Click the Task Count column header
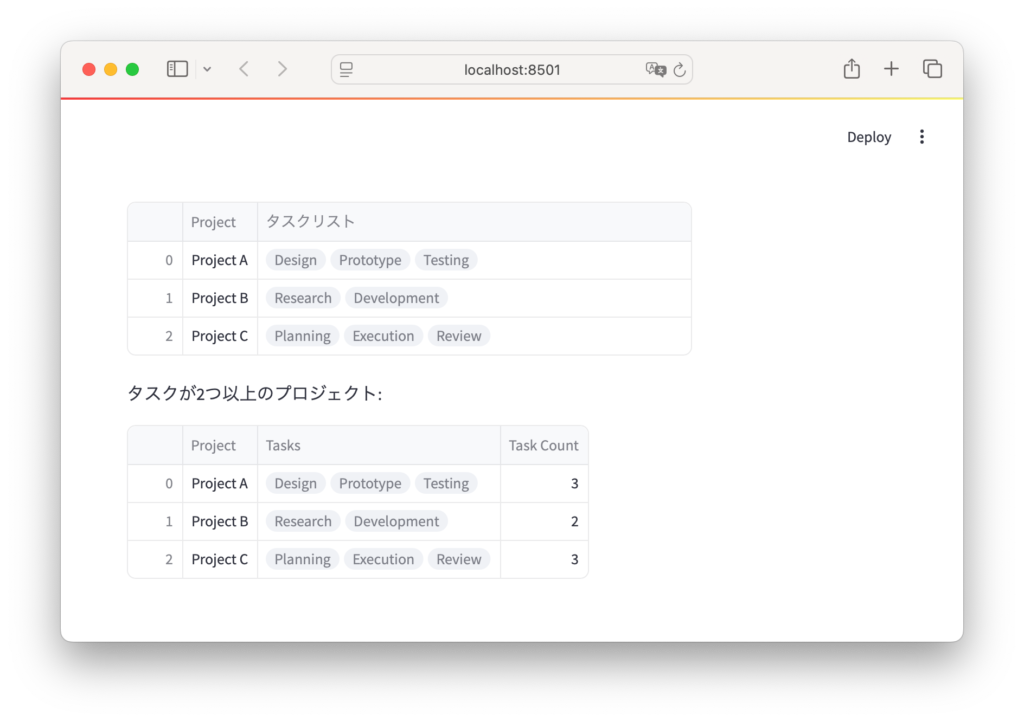 [x=543, y=446]
